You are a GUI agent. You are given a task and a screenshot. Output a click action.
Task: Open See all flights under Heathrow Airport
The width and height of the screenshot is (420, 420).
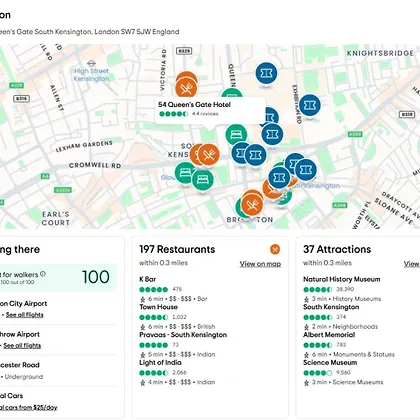22,346
